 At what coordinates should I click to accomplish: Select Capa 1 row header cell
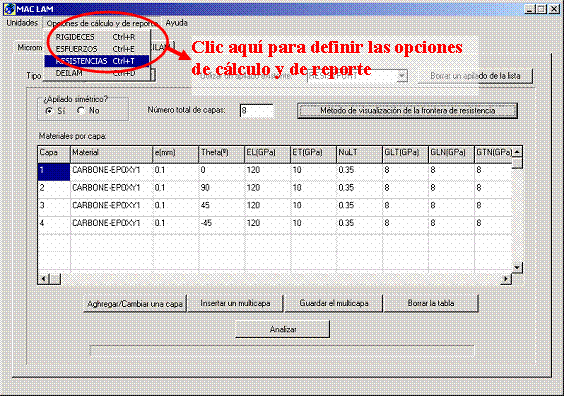coord(54,172)
